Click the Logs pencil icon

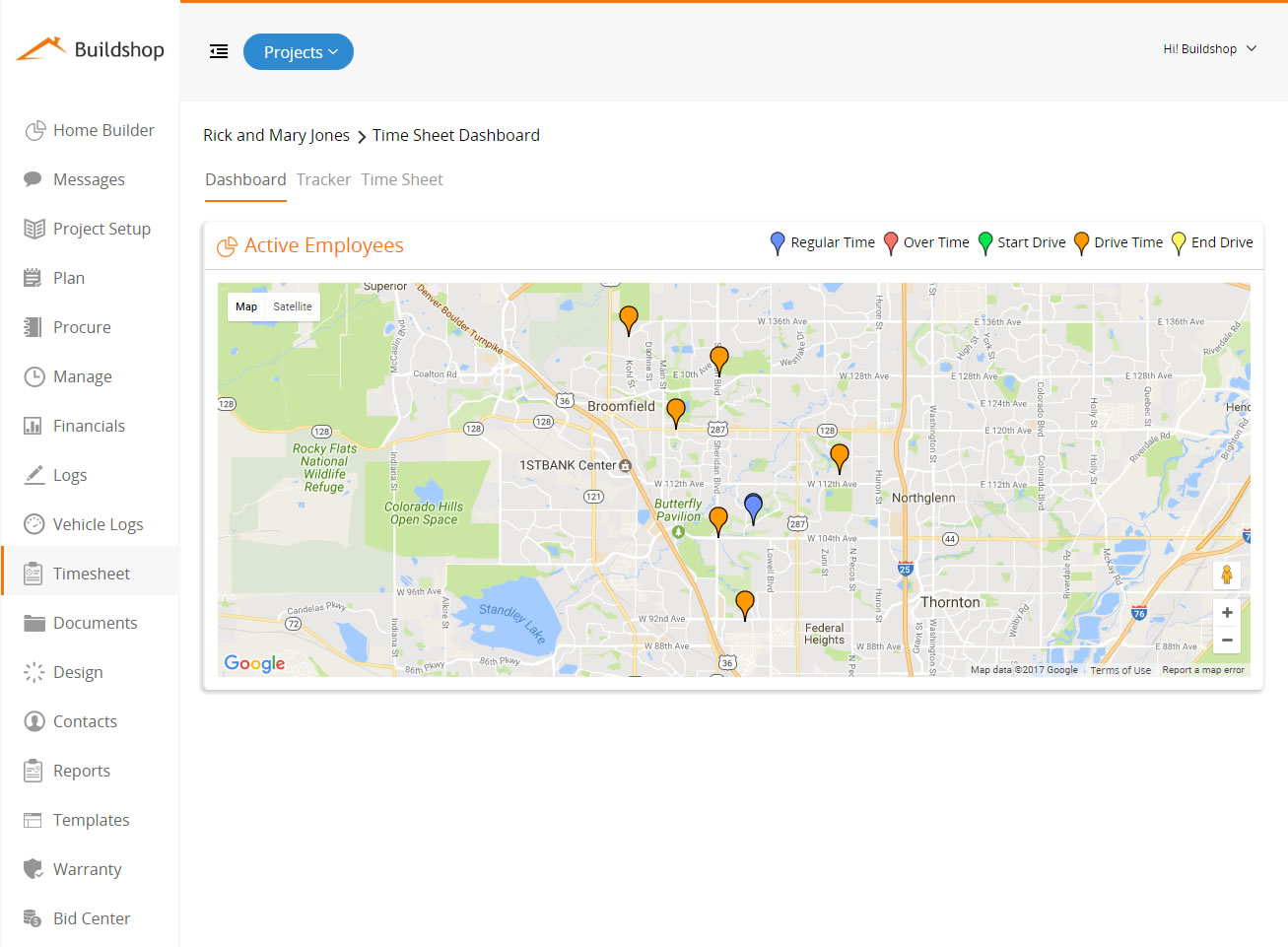click(x=34, y=475)
